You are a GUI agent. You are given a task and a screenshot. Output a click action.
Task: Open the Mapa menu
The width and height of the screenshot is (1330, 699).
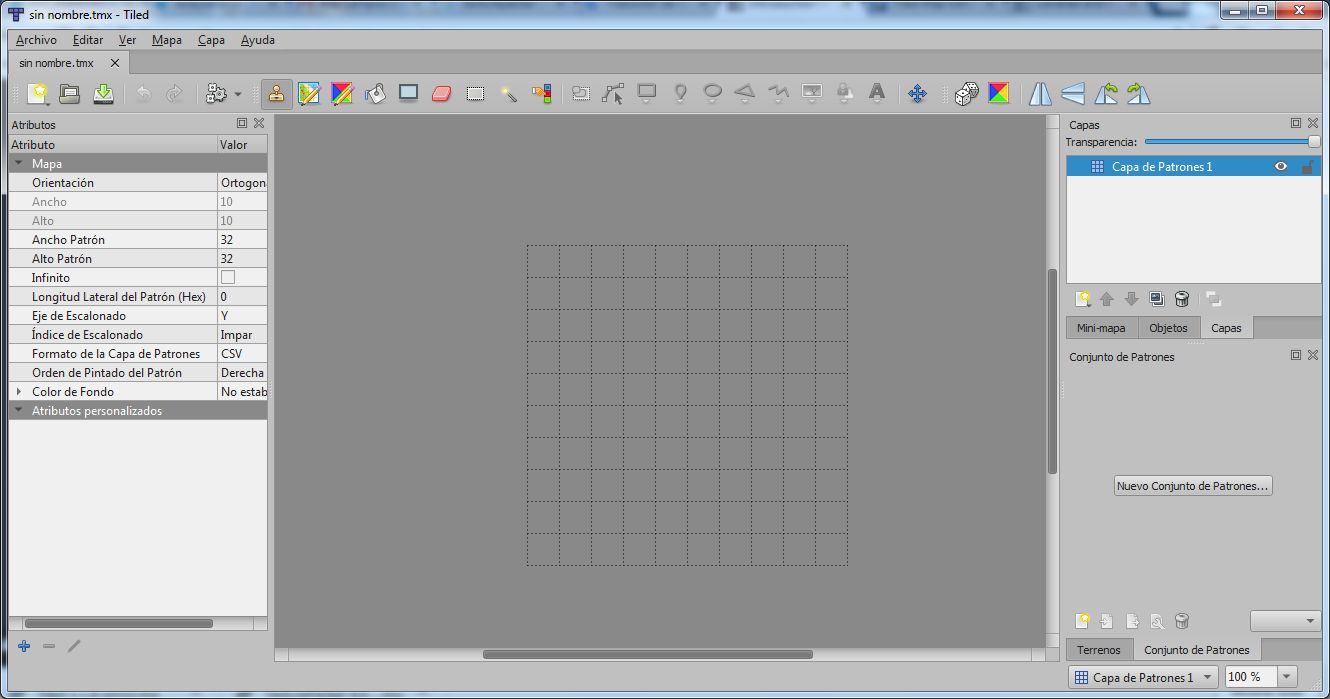click(166, 40)
